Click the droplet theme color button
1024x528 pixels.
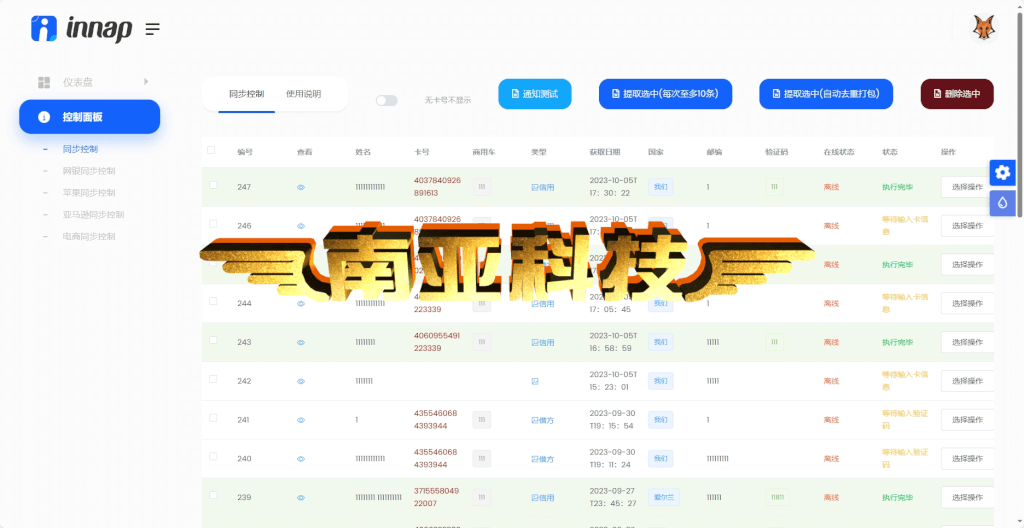click(x=1002, y=203)
